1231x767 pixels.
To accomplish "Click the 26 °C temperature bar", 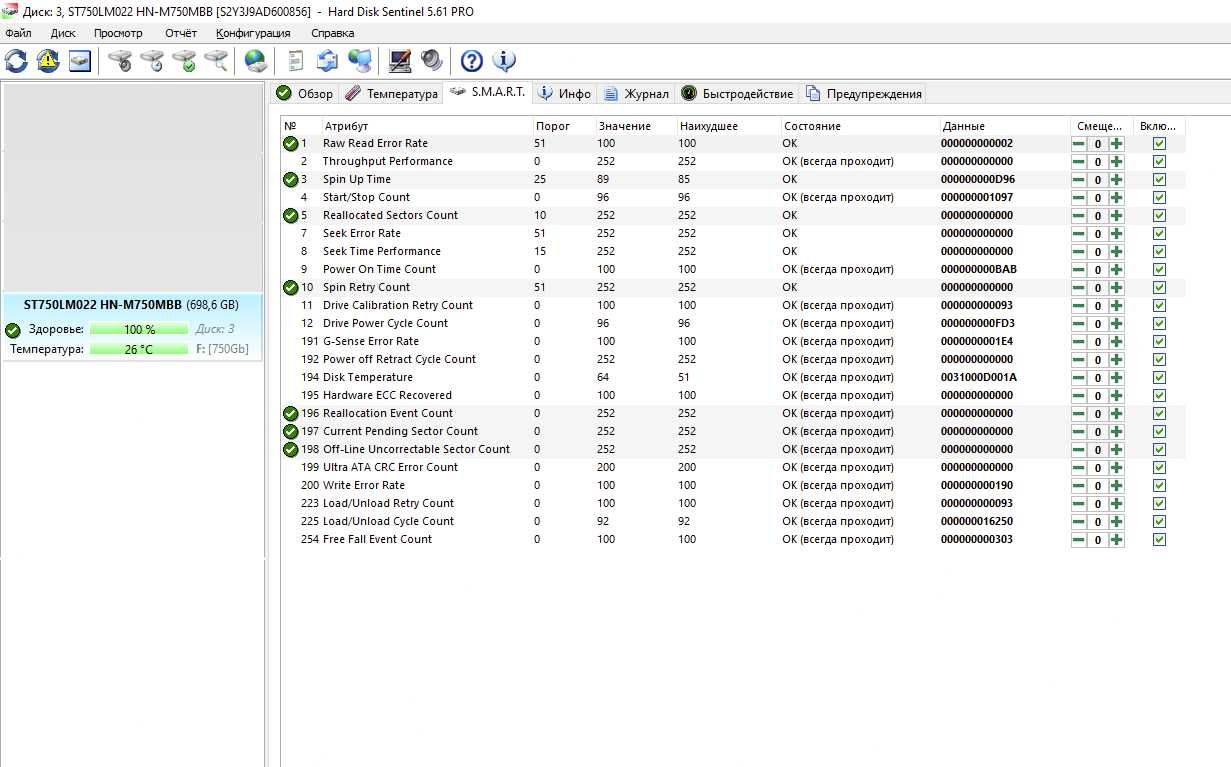I will (139, 349).
